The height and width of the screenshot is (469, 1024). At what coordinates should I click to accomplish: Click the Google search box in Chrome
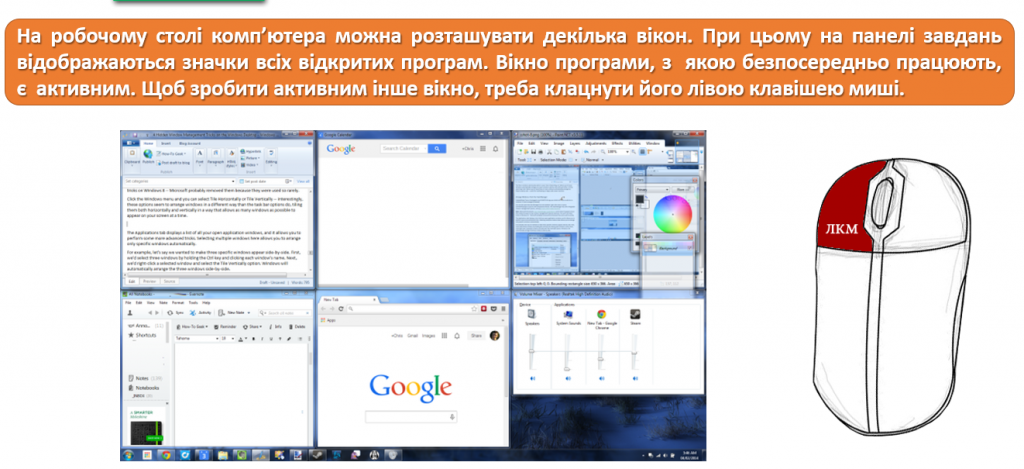click(411, 416)
